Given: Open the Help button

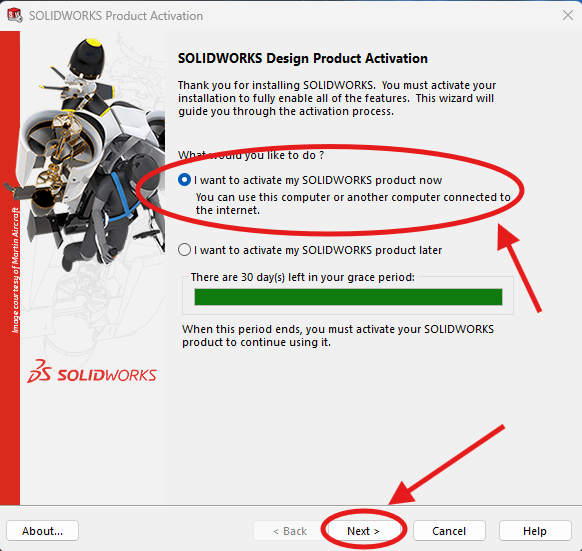Looking at the screenshot, I should tap(535, 531).
